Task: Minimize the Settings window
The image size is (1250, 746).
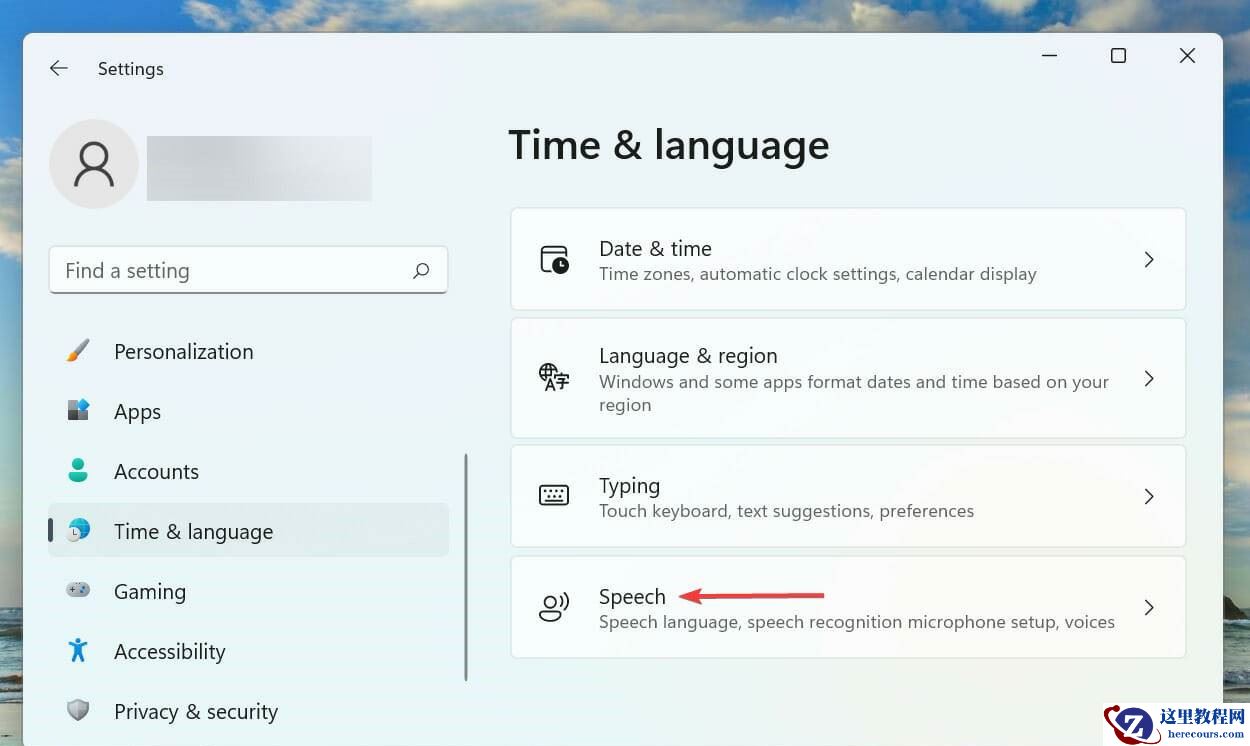Action: [1049, 56]
